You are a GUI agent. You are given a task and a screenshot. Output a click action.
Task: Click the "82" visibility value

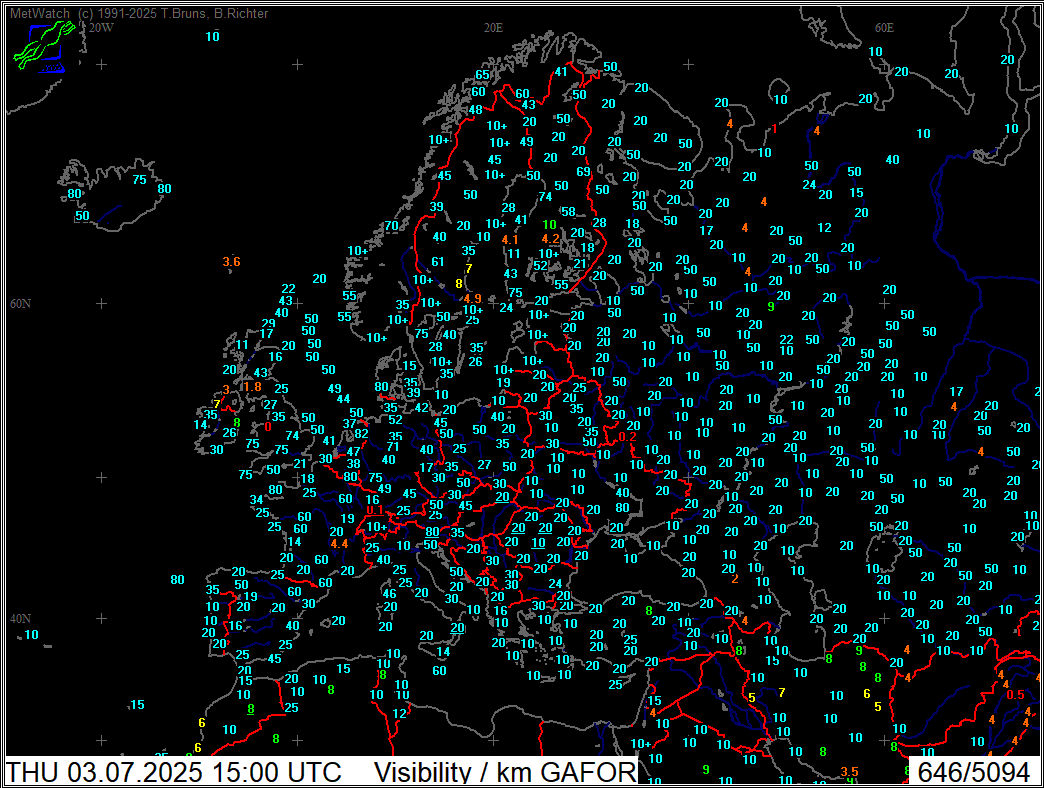click(x=362, y=433)
